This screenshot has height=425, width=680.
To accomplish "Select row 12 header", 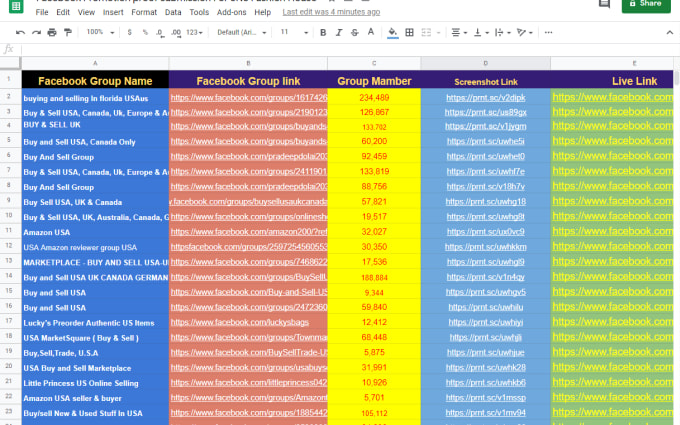I will click(x=9, y=246).
